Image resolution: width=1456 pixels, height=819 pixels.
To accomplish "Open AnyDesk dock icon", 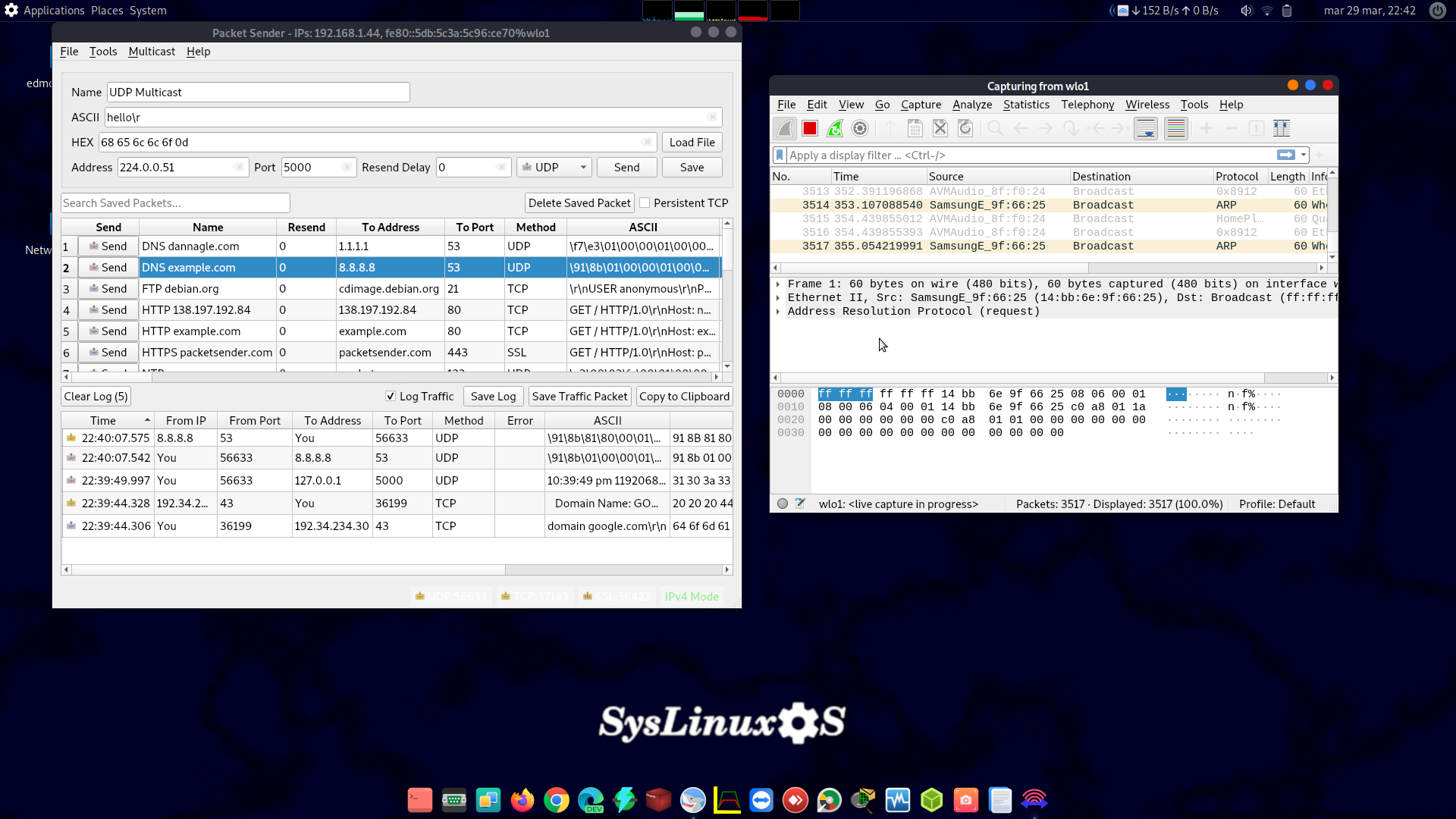I will (795, 800).
